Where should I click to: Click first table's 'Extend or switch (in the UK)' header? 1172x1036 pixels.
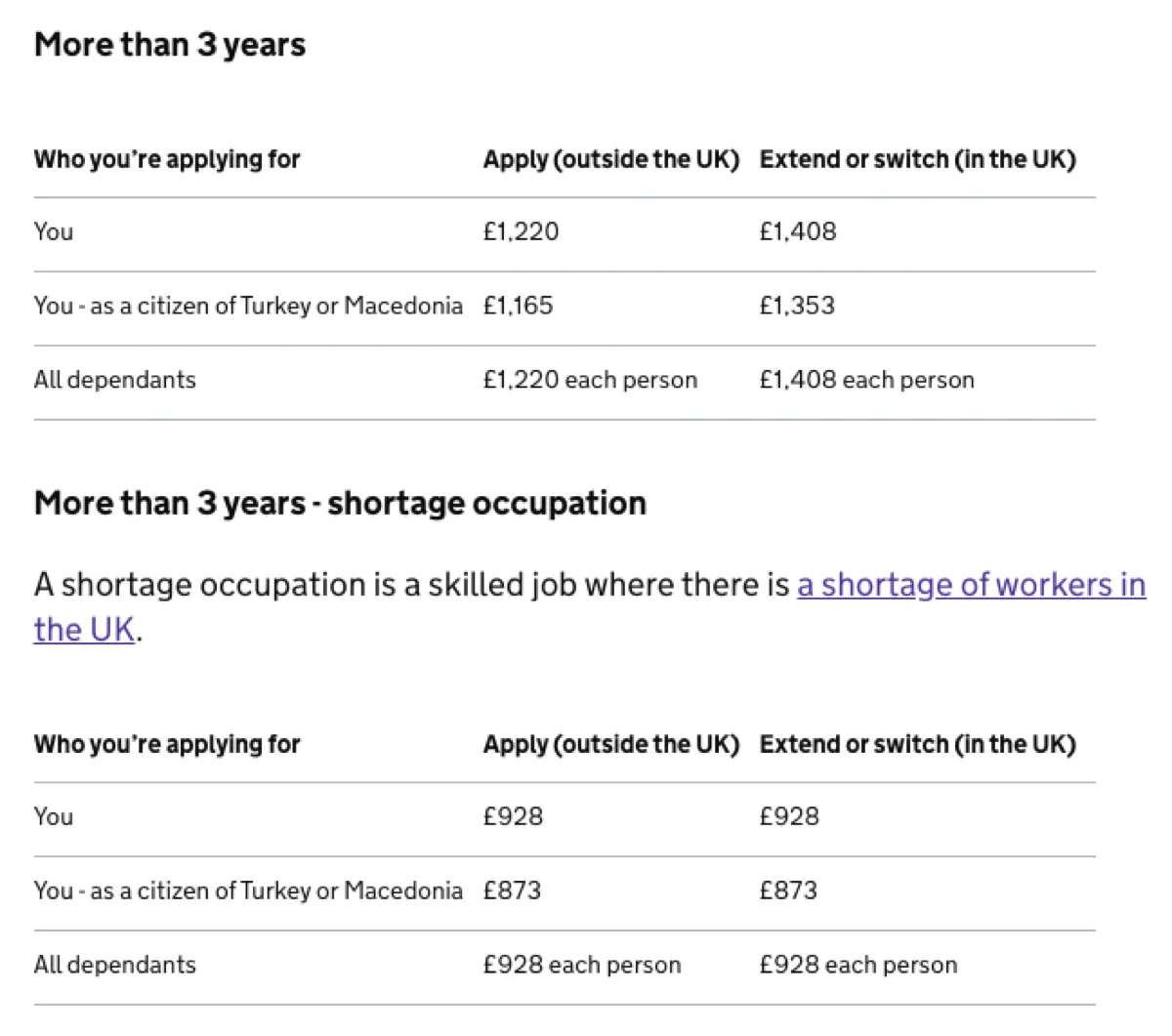[x=917, y=159]
